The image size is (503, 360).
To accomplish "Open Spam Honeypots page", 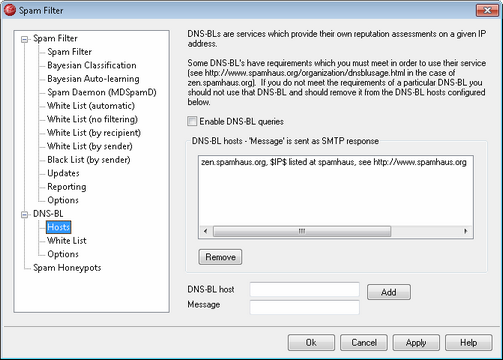I will pos(67,268).
